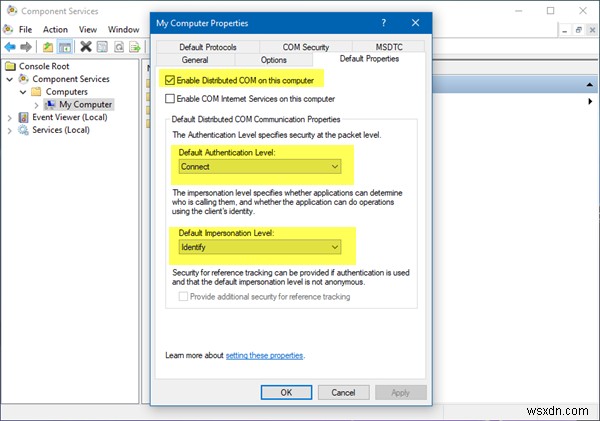Open the Default Authentication Level dropdown

[x=260, y=166]
